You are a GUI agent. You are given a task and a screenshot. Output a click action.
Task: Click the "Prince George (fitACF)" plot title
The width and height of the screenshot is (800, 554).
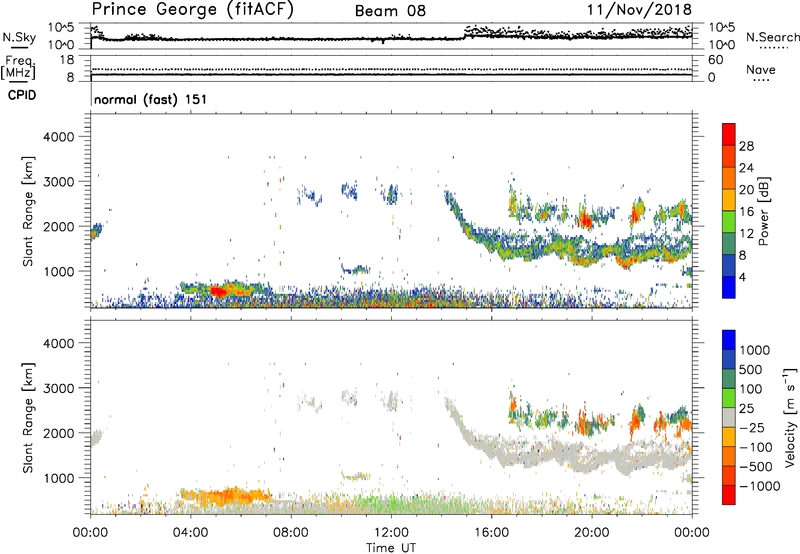point(193,10)
